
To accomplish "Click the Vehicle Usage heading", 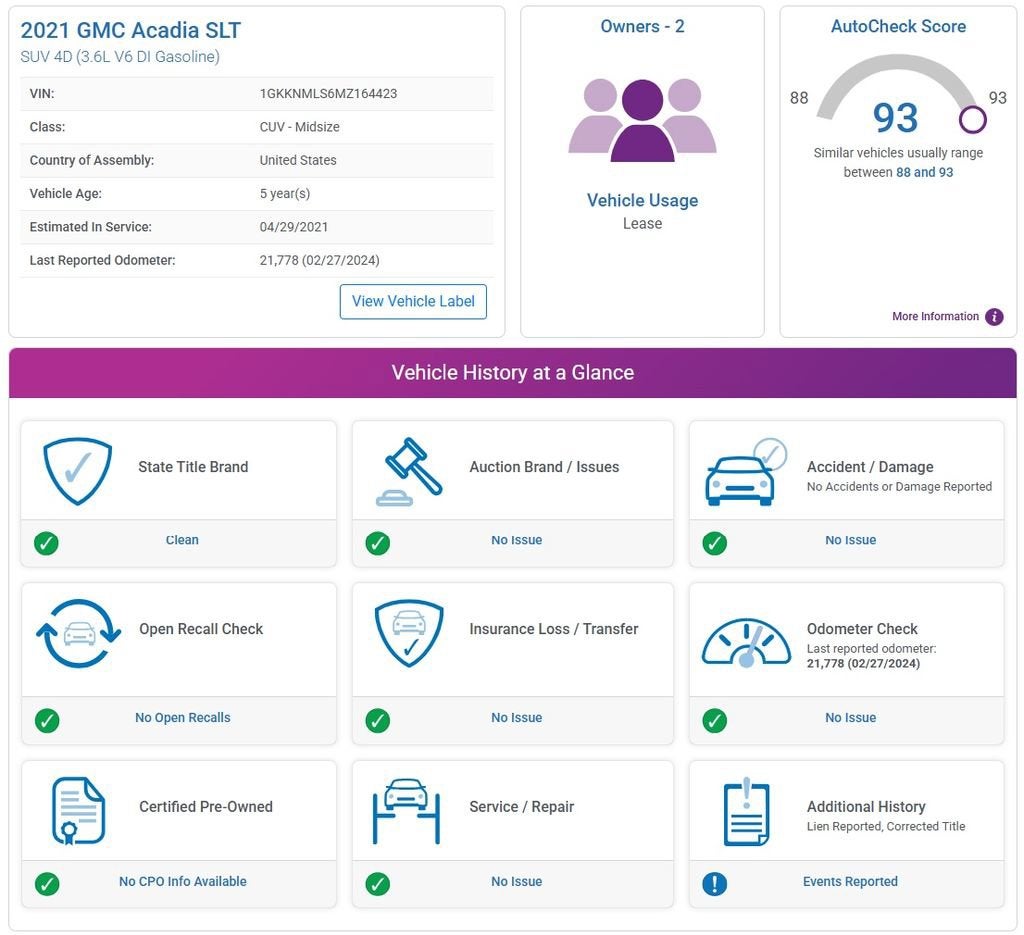I will click(x=642, y=200).
